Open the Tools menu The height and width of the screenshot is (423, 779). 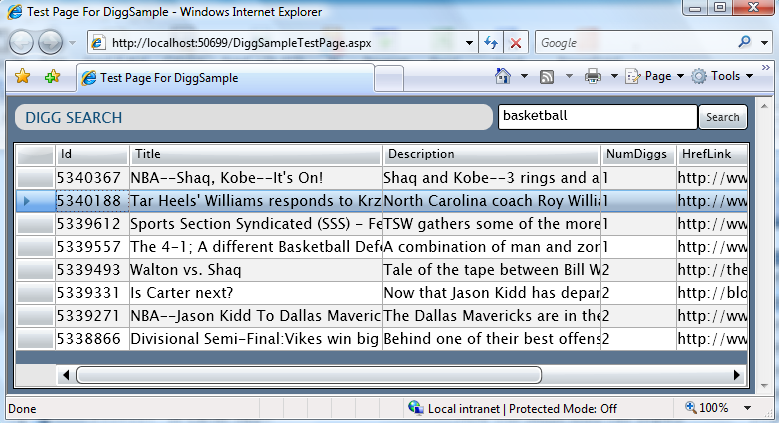[x=723, y=76]
